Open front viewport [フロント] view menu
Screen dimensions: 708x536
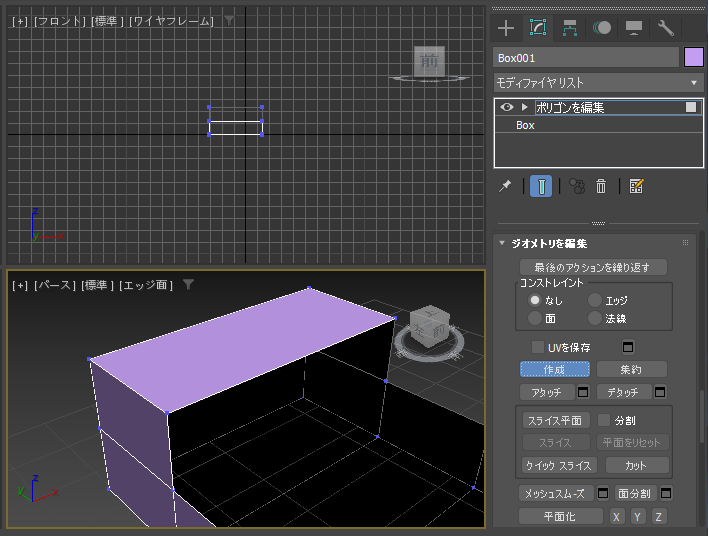pos(60,21)
